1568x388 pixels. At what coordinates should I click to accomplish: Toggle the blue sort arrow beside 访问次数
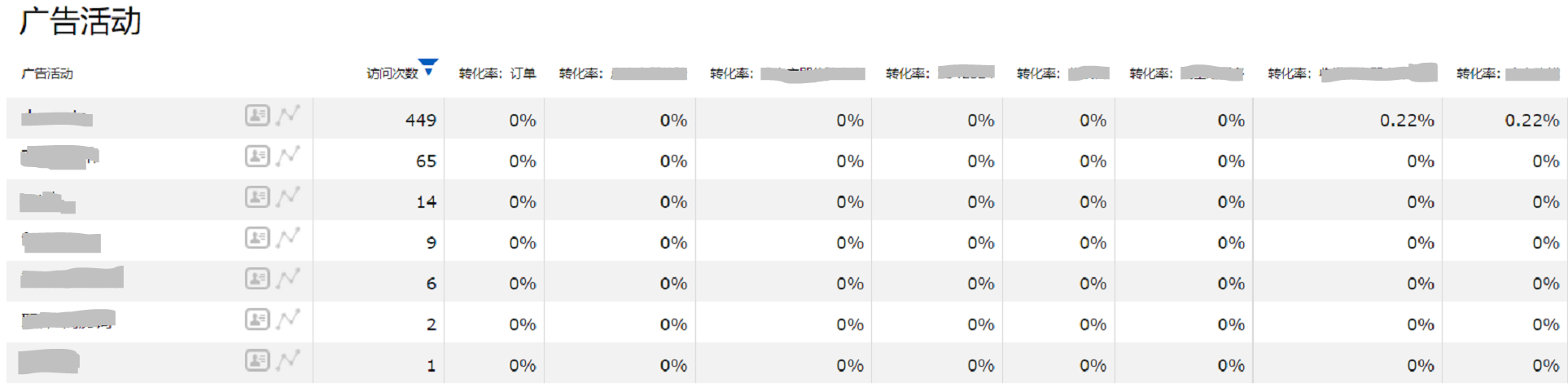(x=428, y=67)
